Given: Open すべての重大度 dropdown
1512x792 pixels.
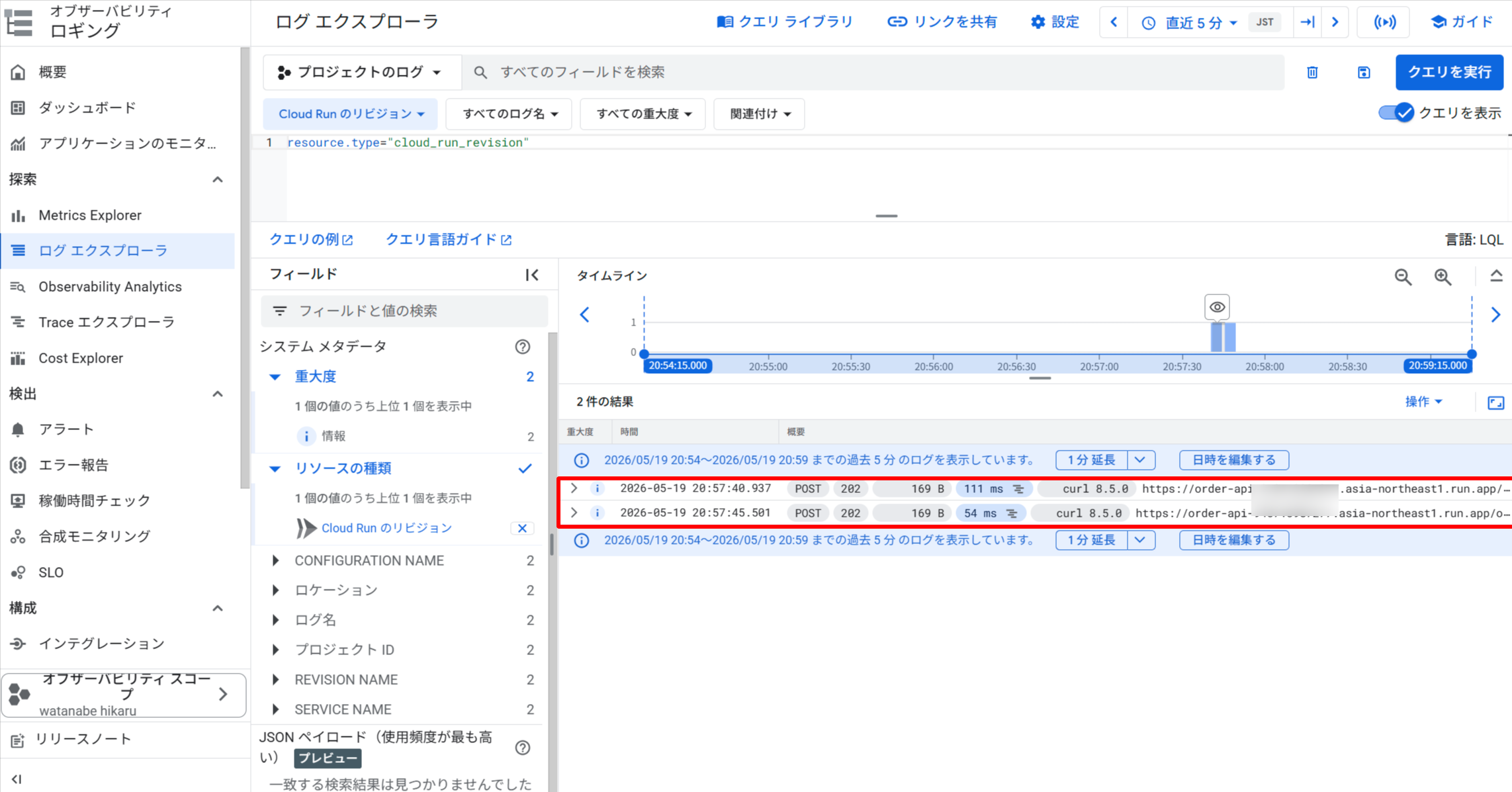Looking at the screenshot, I should (x=643, y=114).
